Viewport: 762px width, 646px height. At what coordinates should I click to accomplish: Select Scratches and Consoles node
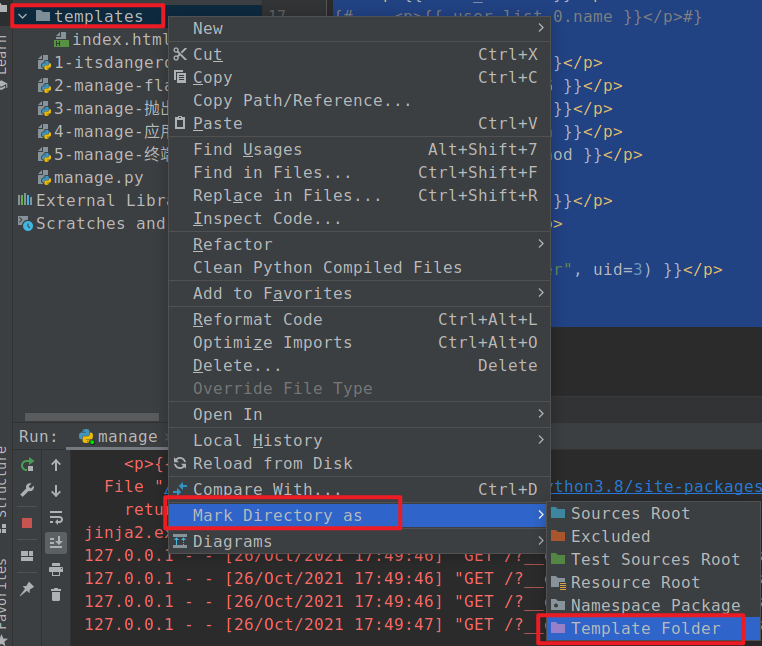(x=92, y=224)
